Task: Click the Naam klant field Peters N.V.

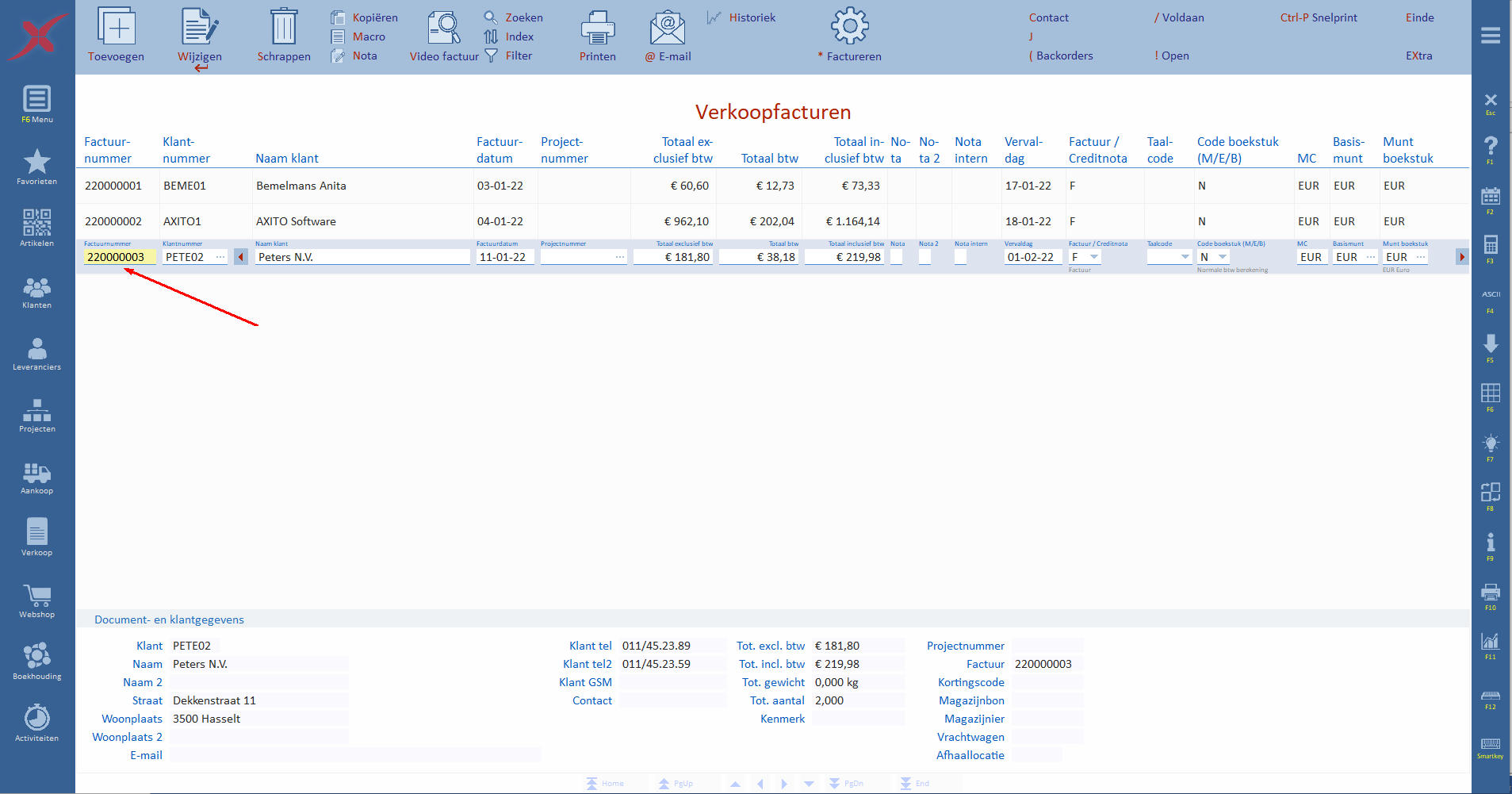Action: click(362, 257)
